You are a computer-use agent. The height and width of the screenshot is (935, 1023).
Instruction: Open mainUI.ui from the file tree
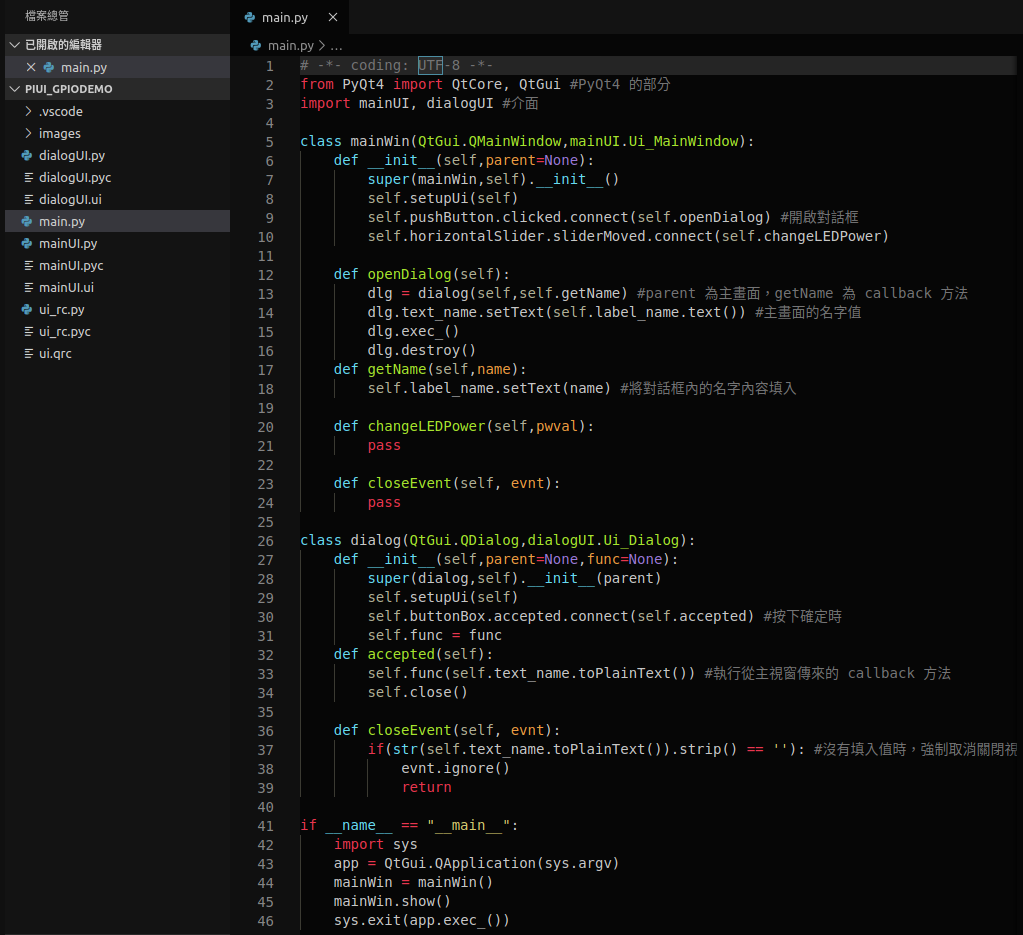pyautogui.click(x=117, y=288)
